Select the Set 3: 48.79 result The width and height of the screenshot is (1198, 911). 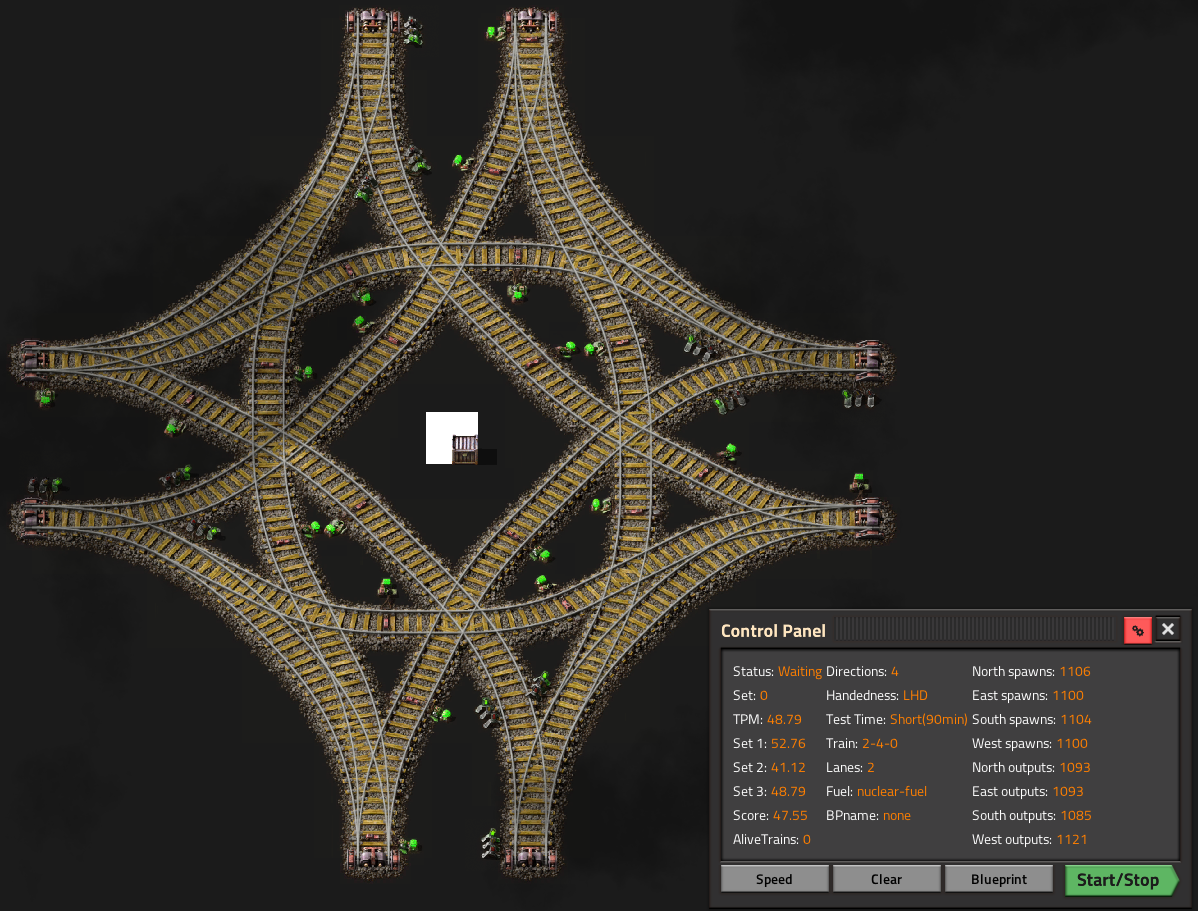point(769,791)
